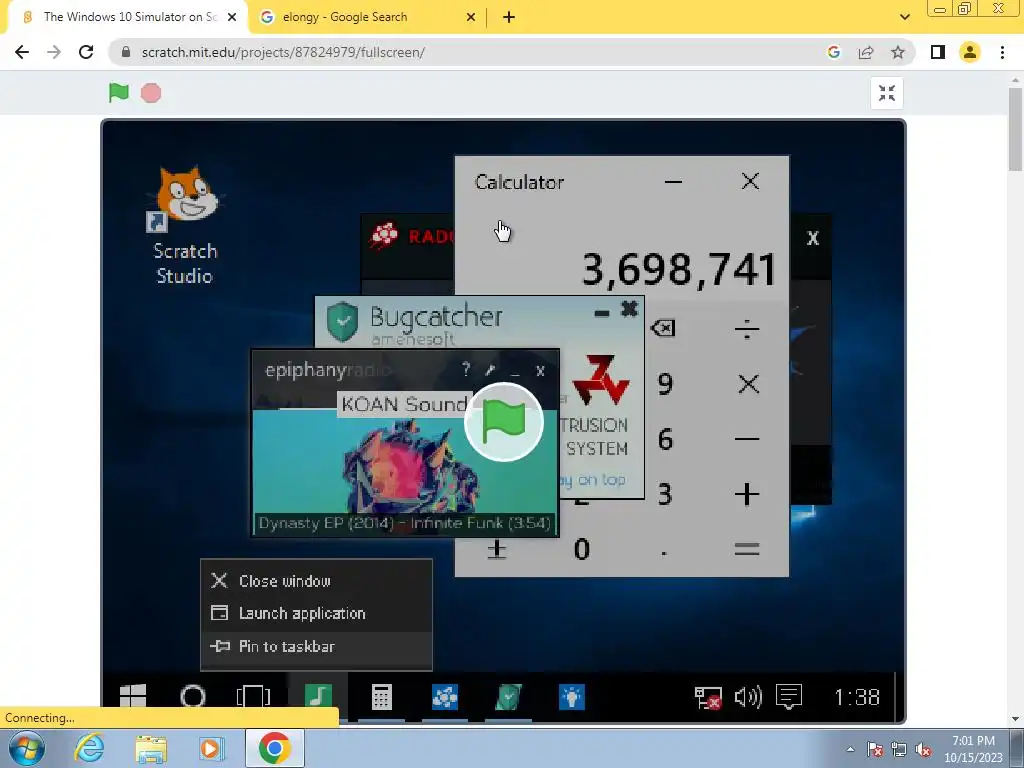This screenshot has width=1024, height=768.
Task: Select the Calculator plus operator
Action: [746, 494]
